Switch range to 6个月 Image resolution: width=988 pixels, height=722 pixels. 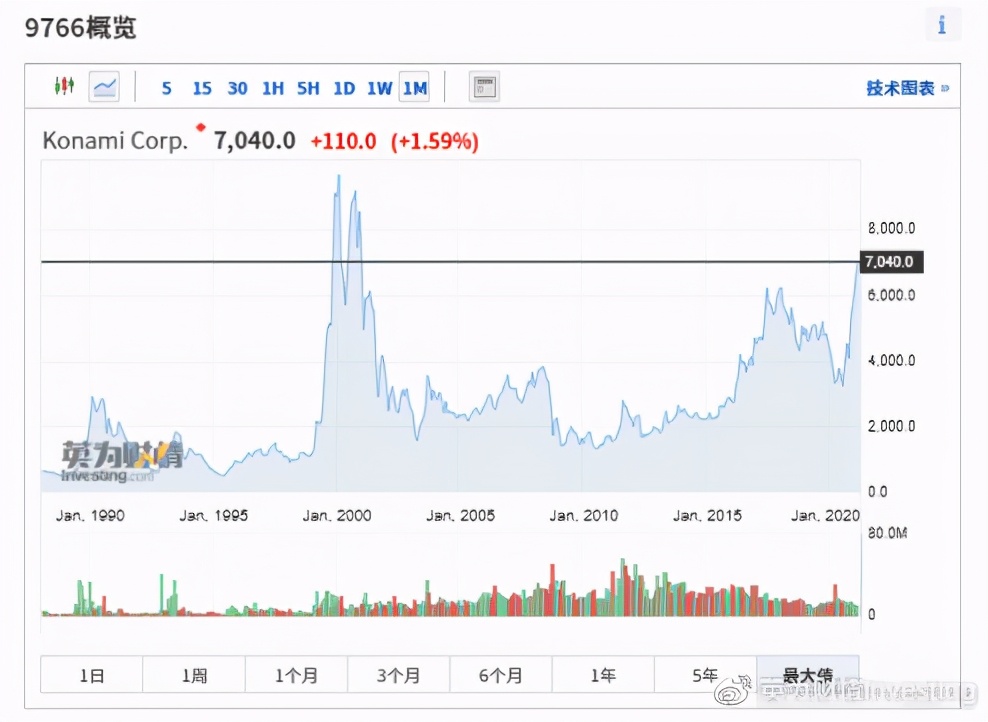(501, 675)
